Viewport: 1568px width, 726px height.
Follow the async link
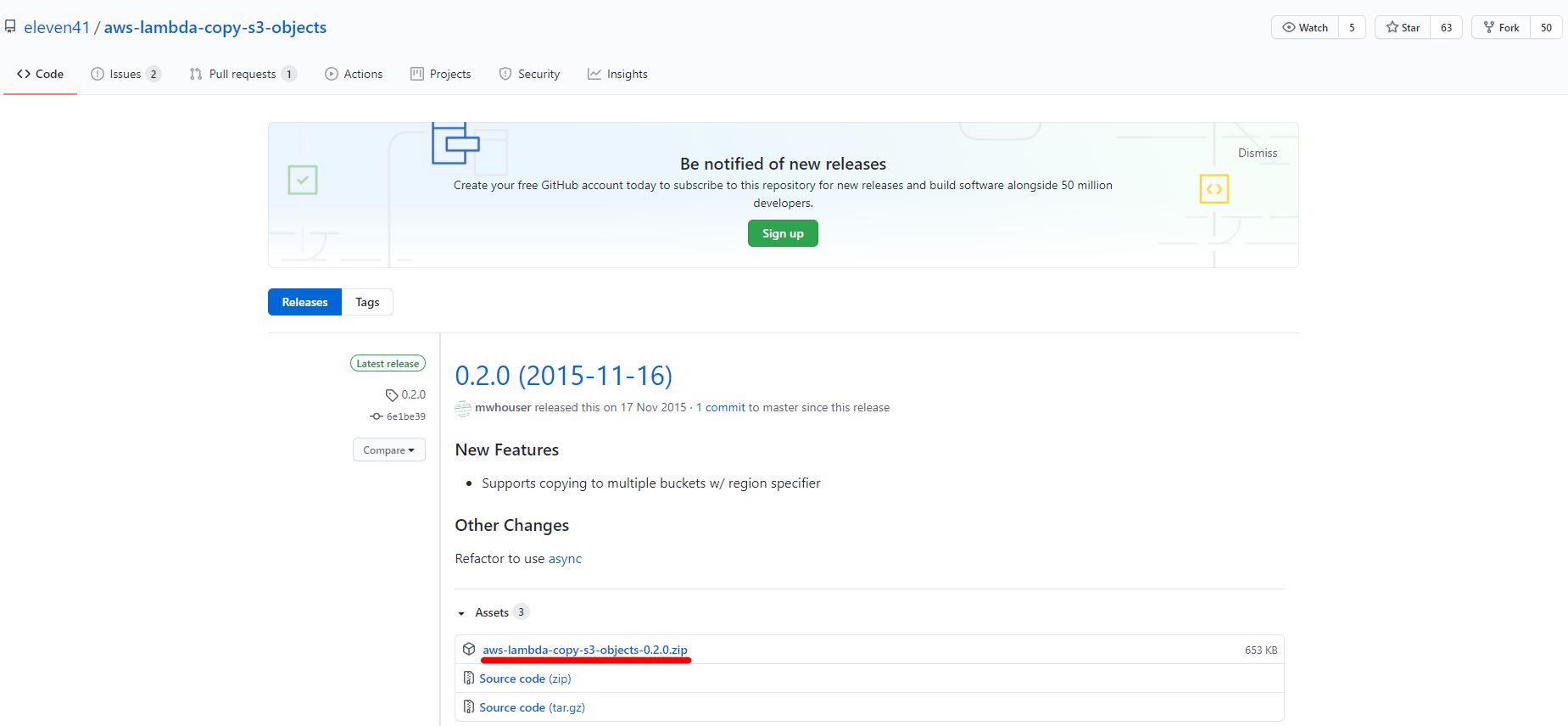[565, 558]
